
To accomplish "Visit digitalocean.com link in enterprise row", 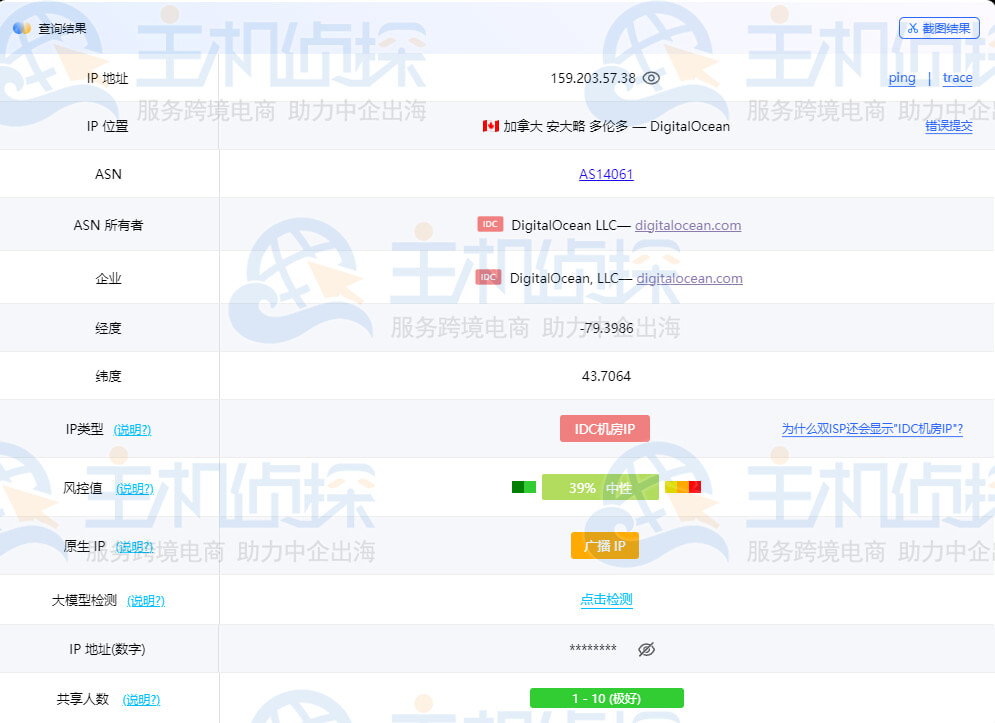I will (689, 278).
